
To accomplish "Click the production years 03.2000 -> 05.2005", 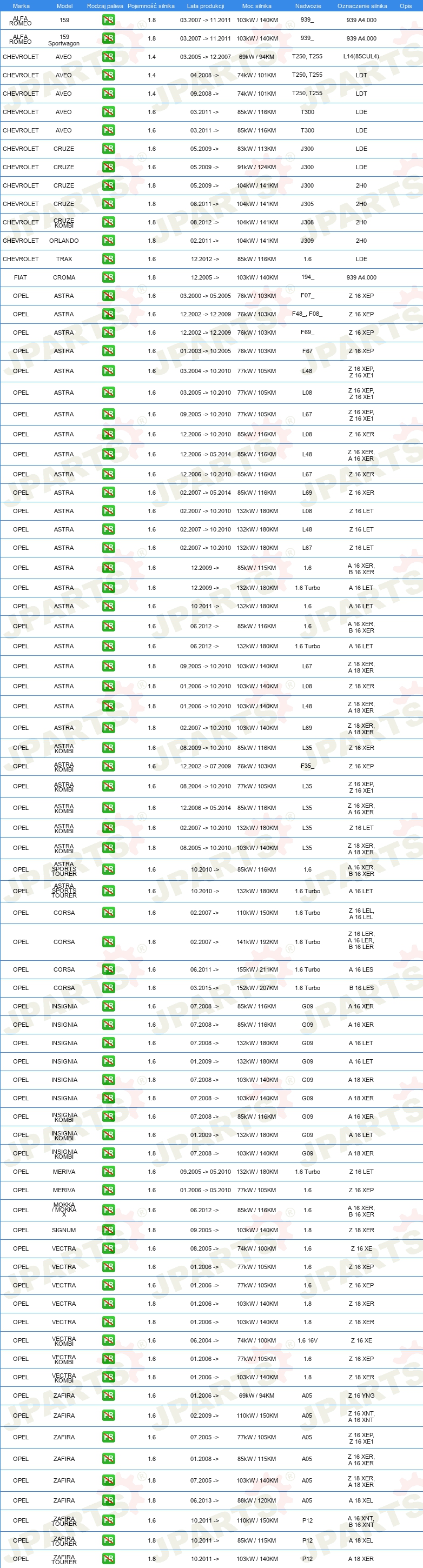I will (205, 296).
